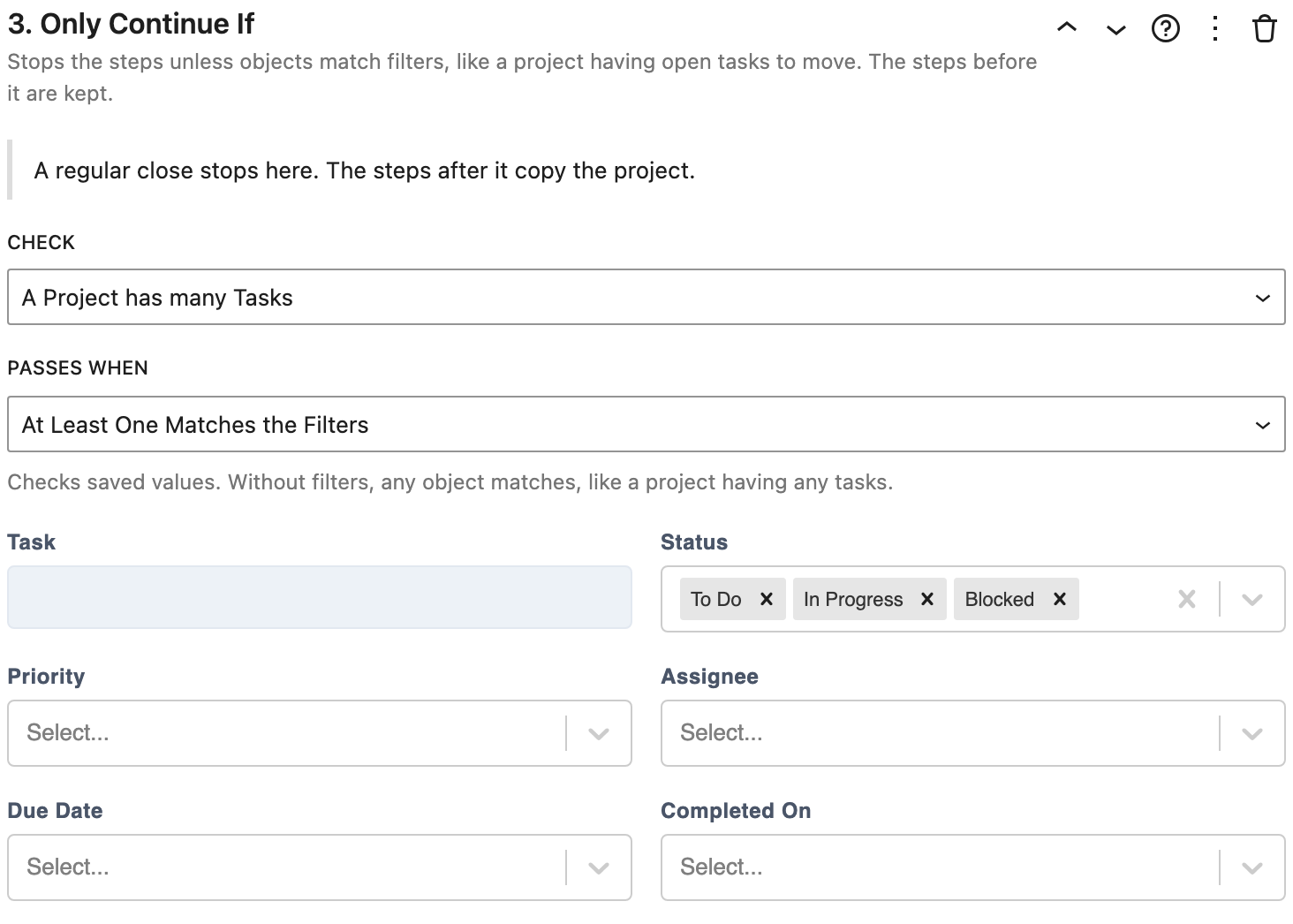
Task: Open the Due Date select dropdown
Action: coord(320,867)
